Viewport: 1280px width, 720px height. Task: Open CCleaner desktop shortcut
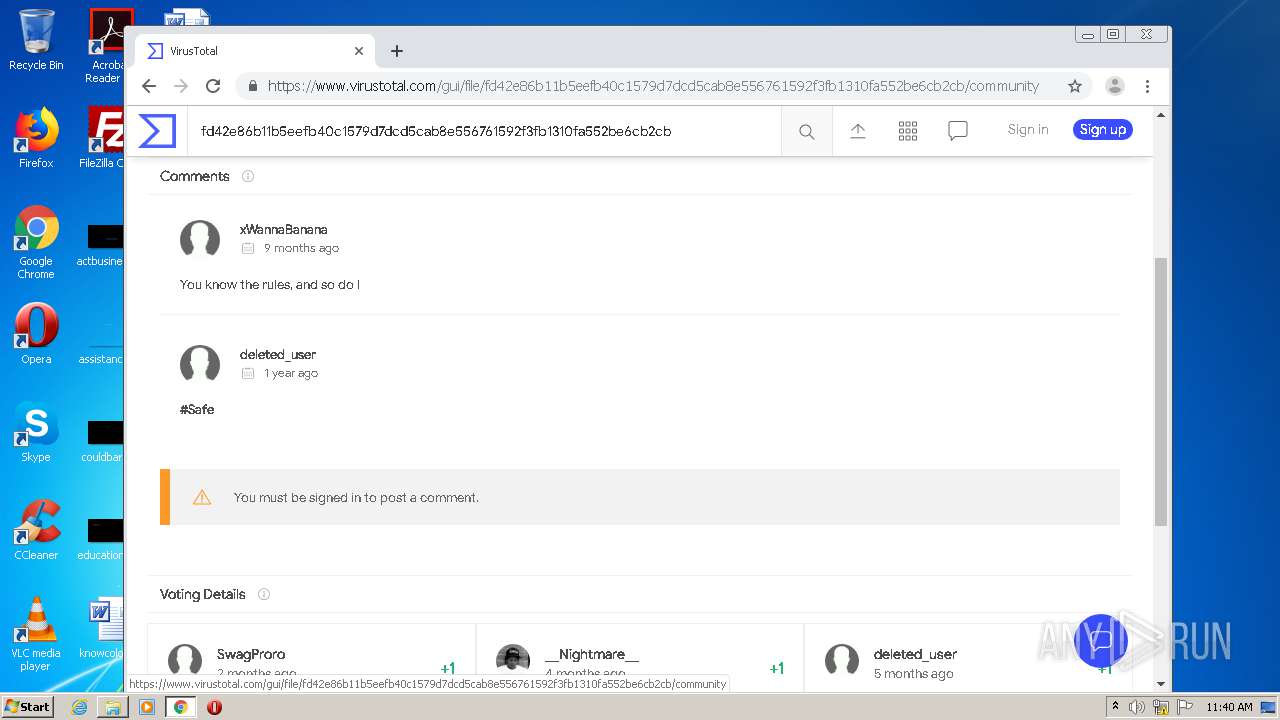[36, 530]
